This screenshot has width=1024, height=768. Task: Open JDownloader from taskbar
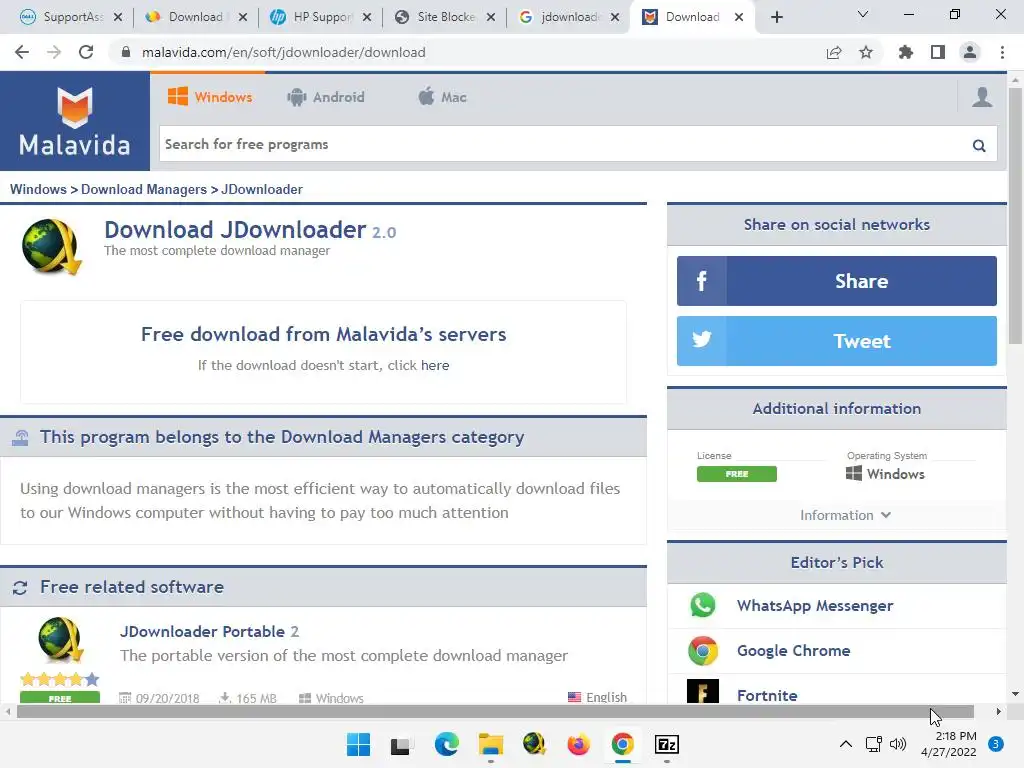pyautogui.click(x=534, y=744)
